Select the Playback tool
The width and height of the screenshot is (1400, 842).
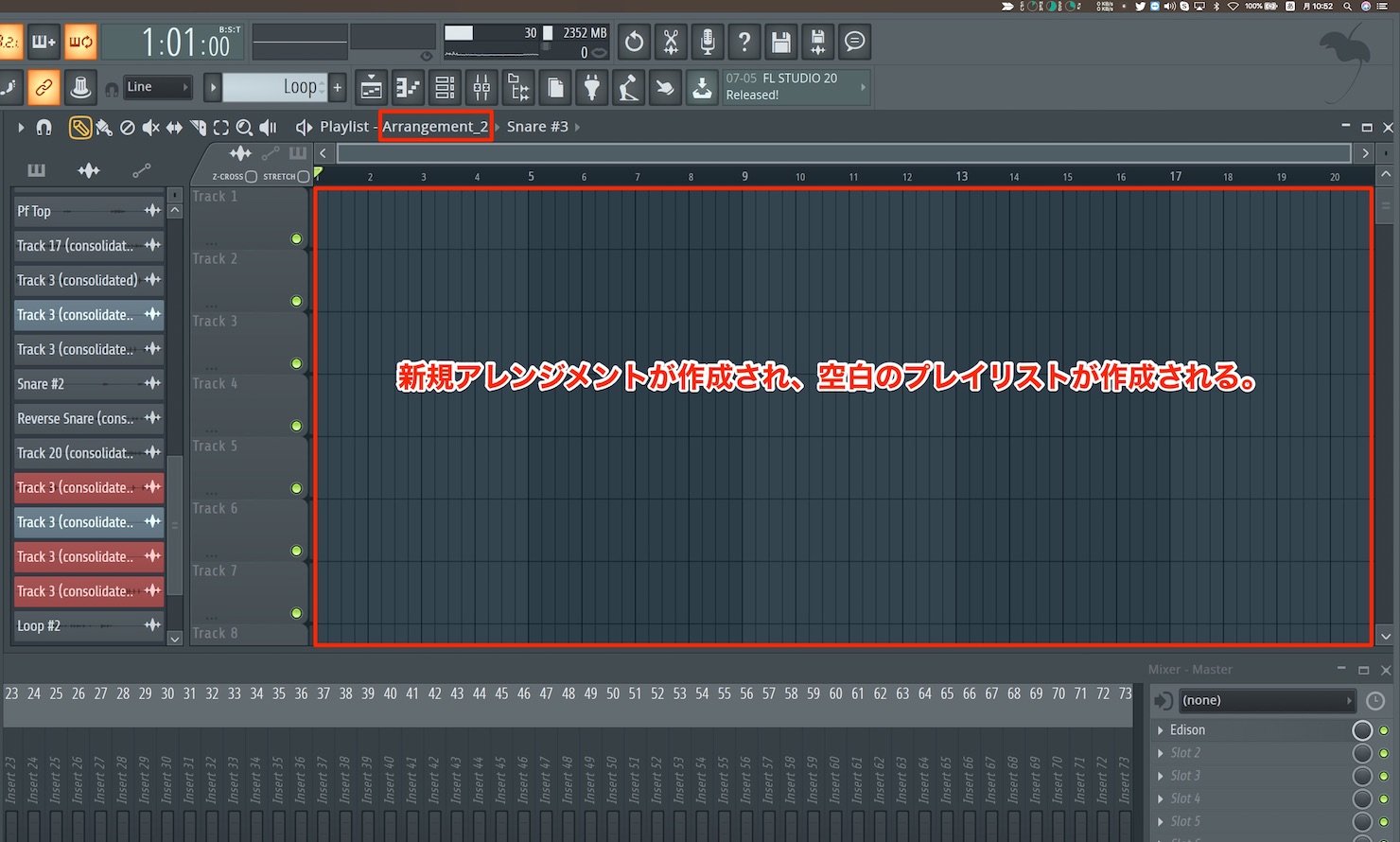click(269, 127)
